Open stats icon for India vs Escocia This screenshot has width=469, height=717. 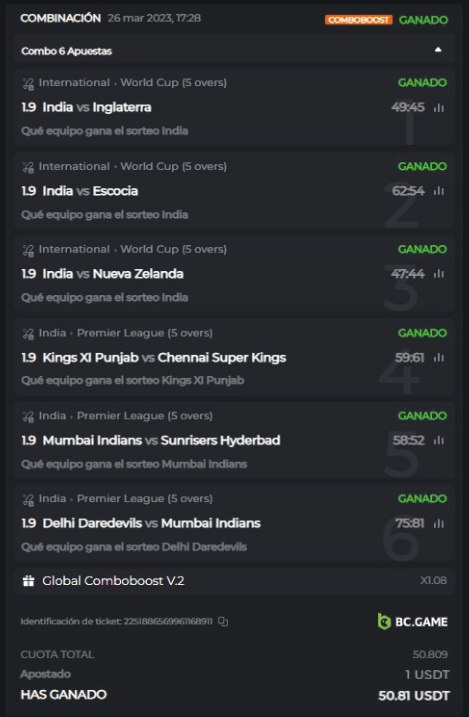pyautogui.click(x=439, y=191)
